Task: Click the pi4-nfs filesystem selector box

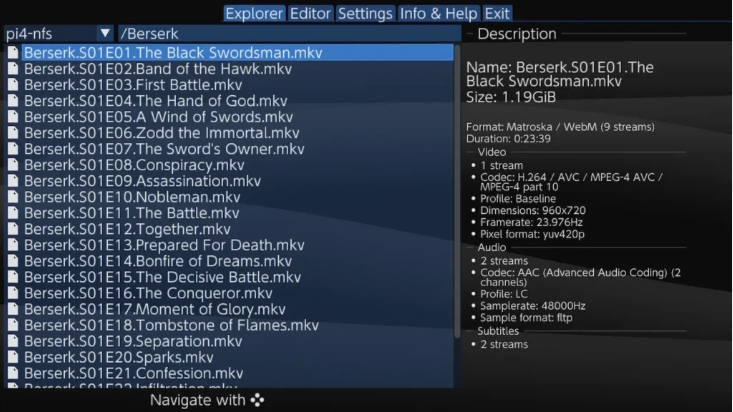Action: click(x=59, y=34)
